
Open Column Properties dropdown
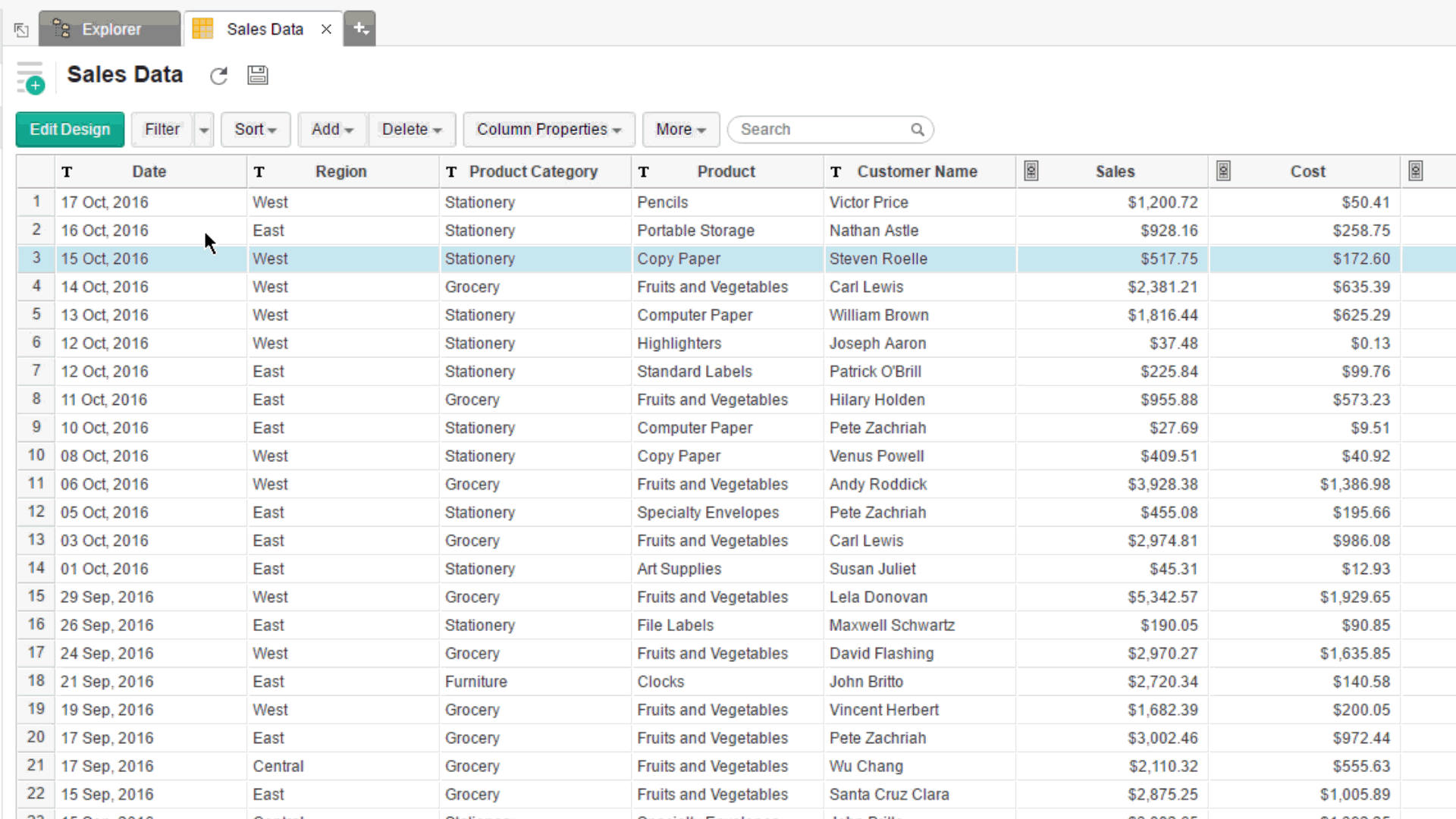(548, 130)
